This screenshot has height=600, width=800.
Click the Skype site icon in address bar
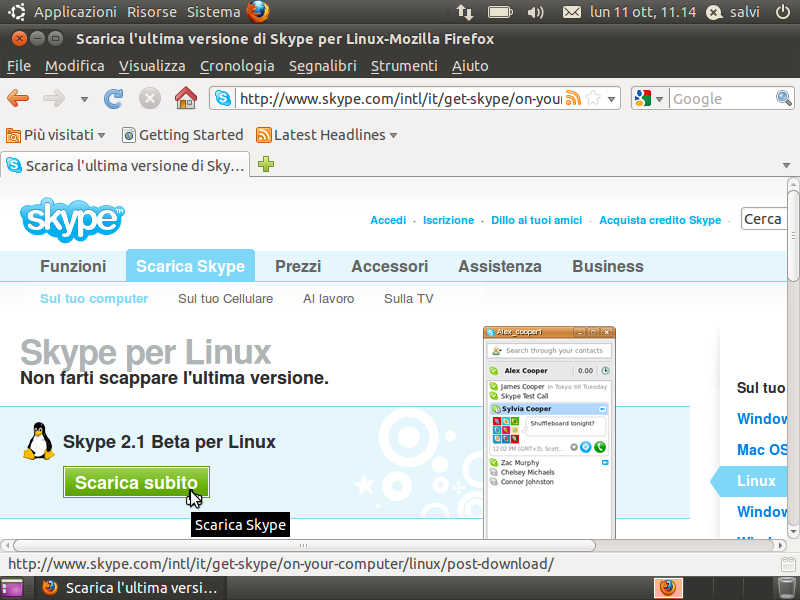point(223,98)
